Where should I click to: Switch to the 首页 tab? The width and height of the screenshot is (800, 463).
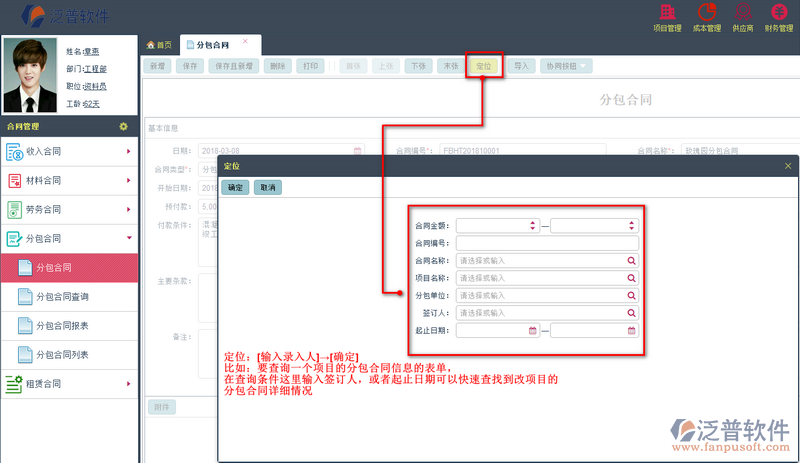point(159,45)
